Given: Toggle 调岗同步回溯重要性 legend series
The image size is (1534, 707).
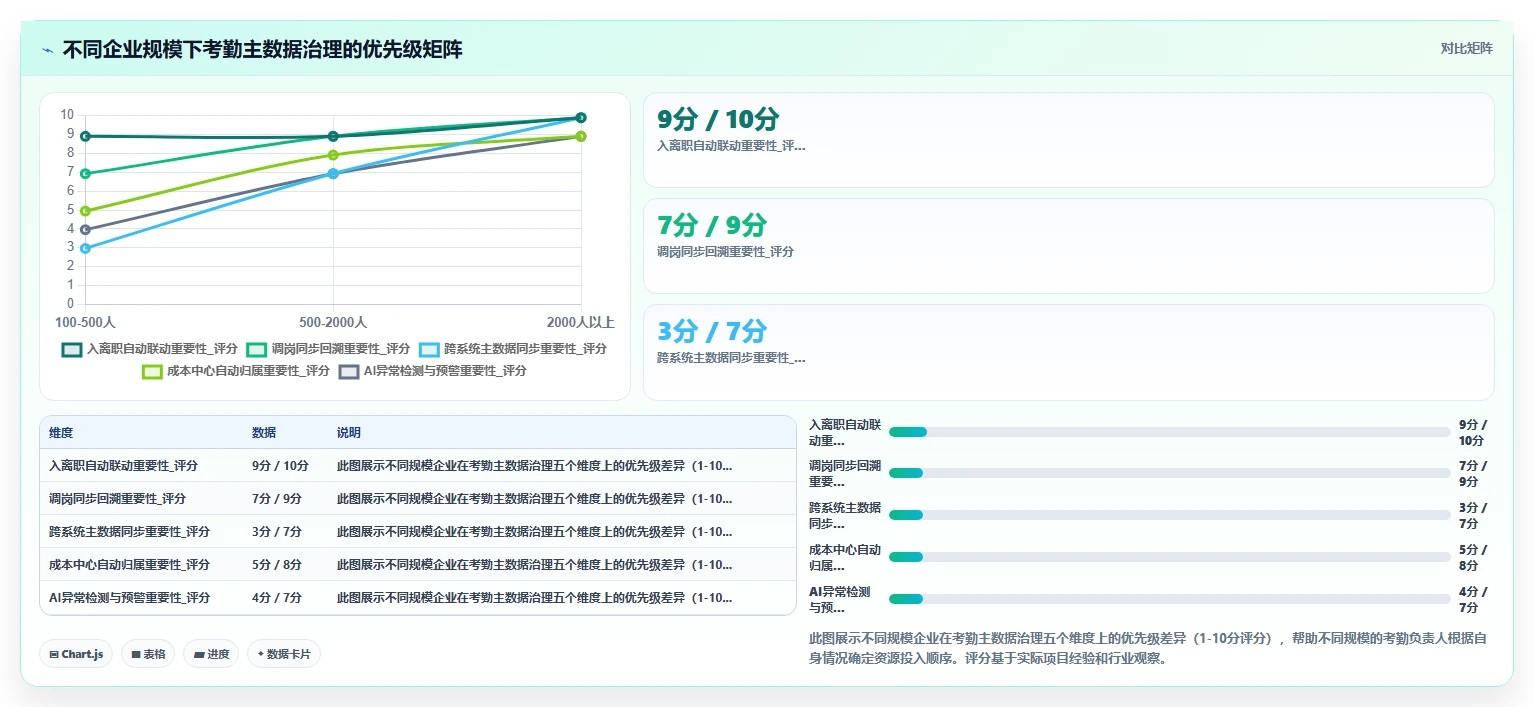Looking at the screenshot, I should [x=328, y=349].
